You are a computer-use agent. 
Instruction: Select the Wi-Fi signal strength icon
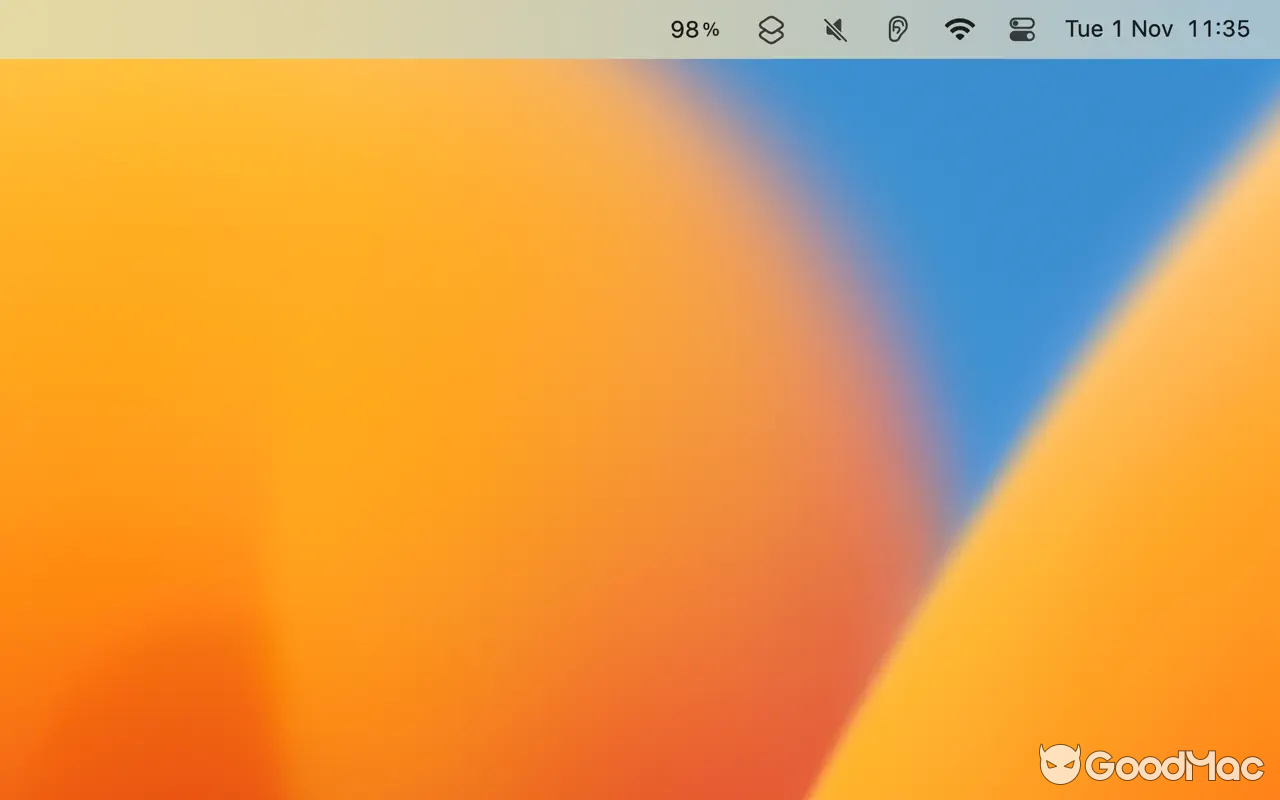(960, 29)
